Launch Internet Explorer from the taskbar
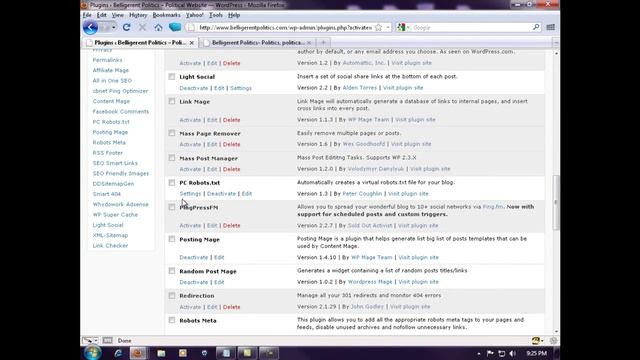The image size is (640, 360). 118,353
